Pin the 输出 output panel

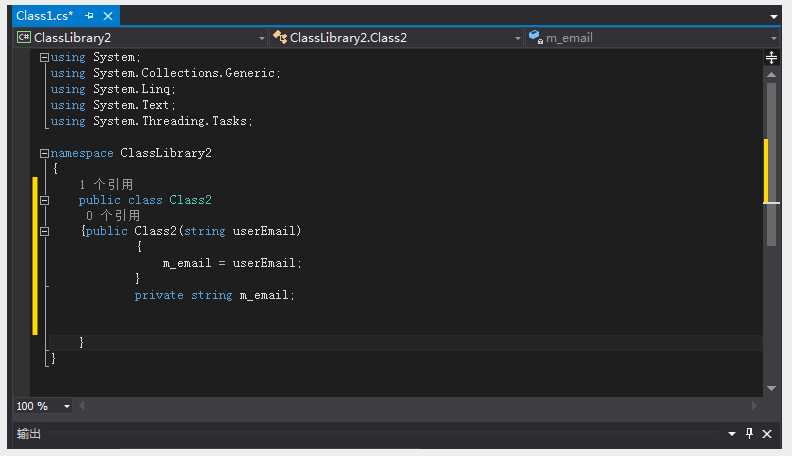coord(750,433)
